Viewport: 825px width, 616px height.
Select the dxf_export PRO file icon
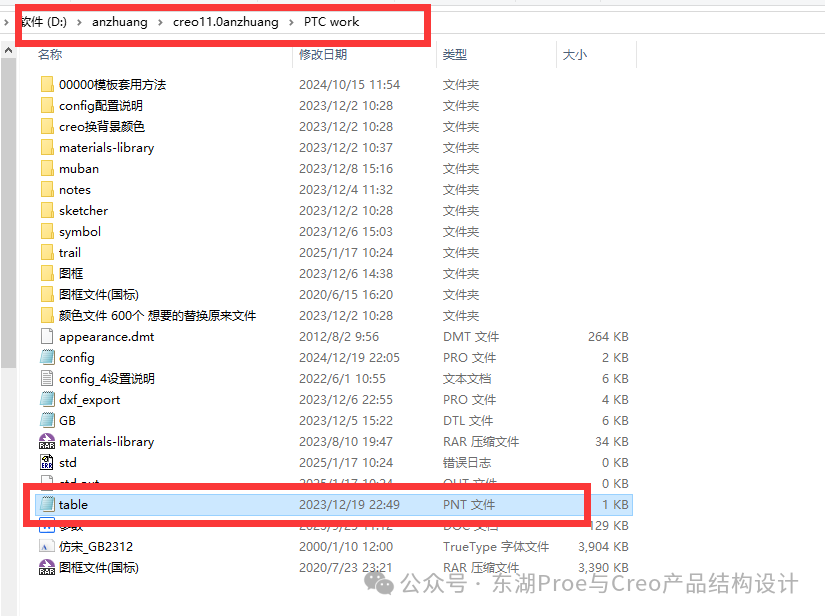pos(46,399)
